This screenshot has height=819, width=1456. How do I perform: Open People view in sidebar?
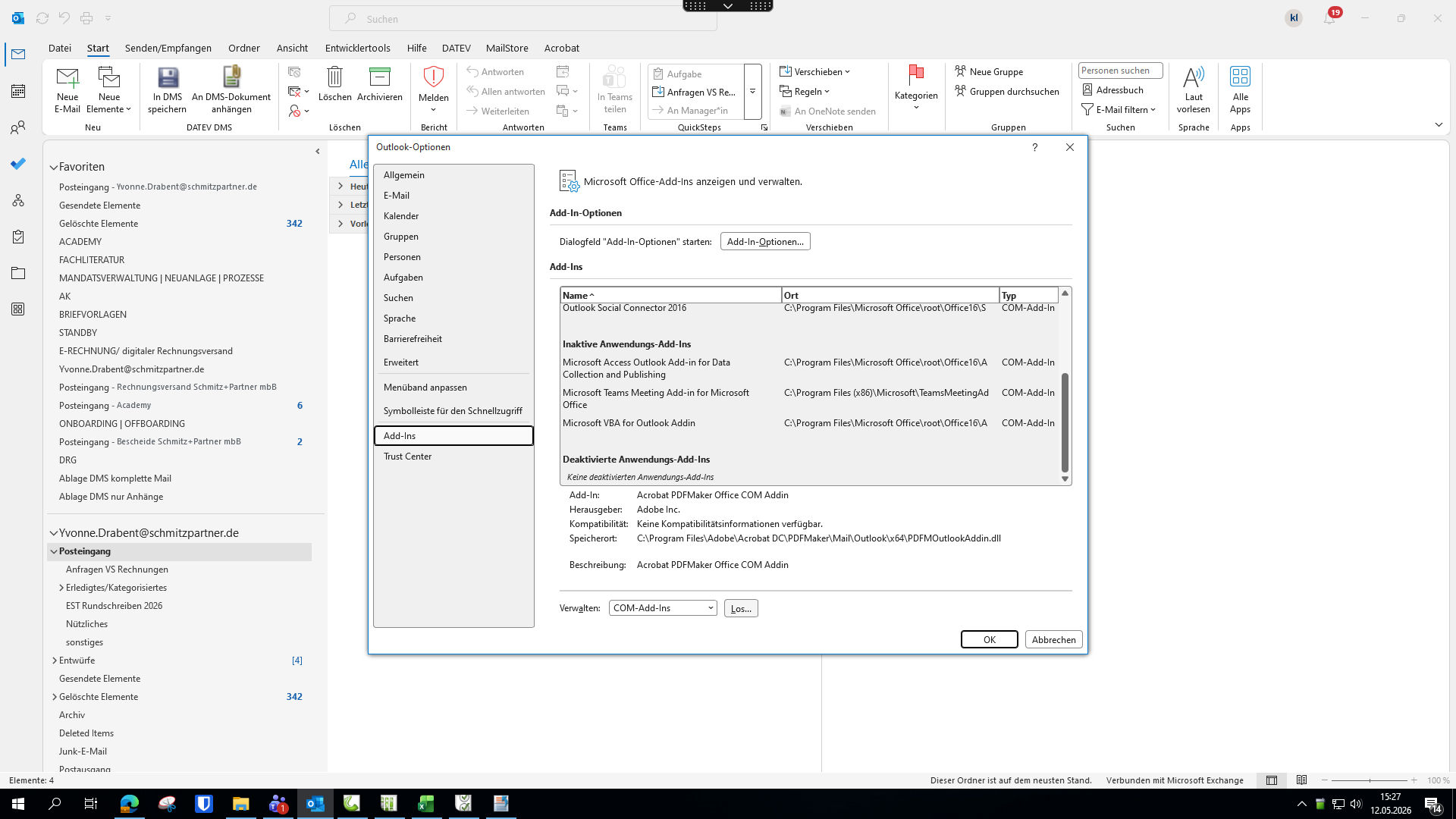pyautogui.click(x=18, y=127)
